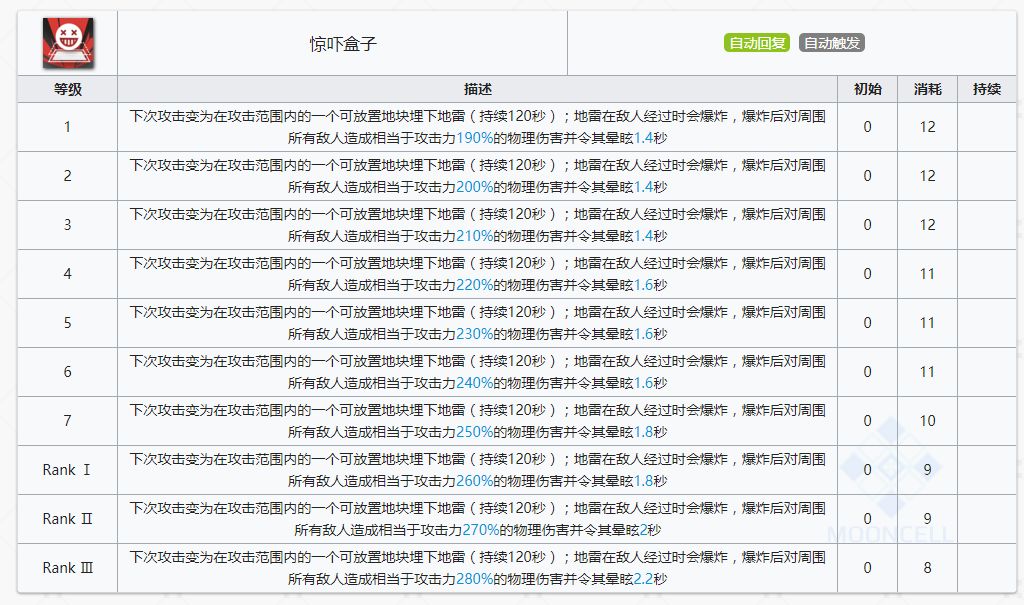Click the 消耗 value 12 in level 2 row
Screen dimensions: 1024x605
pos(927,176)
